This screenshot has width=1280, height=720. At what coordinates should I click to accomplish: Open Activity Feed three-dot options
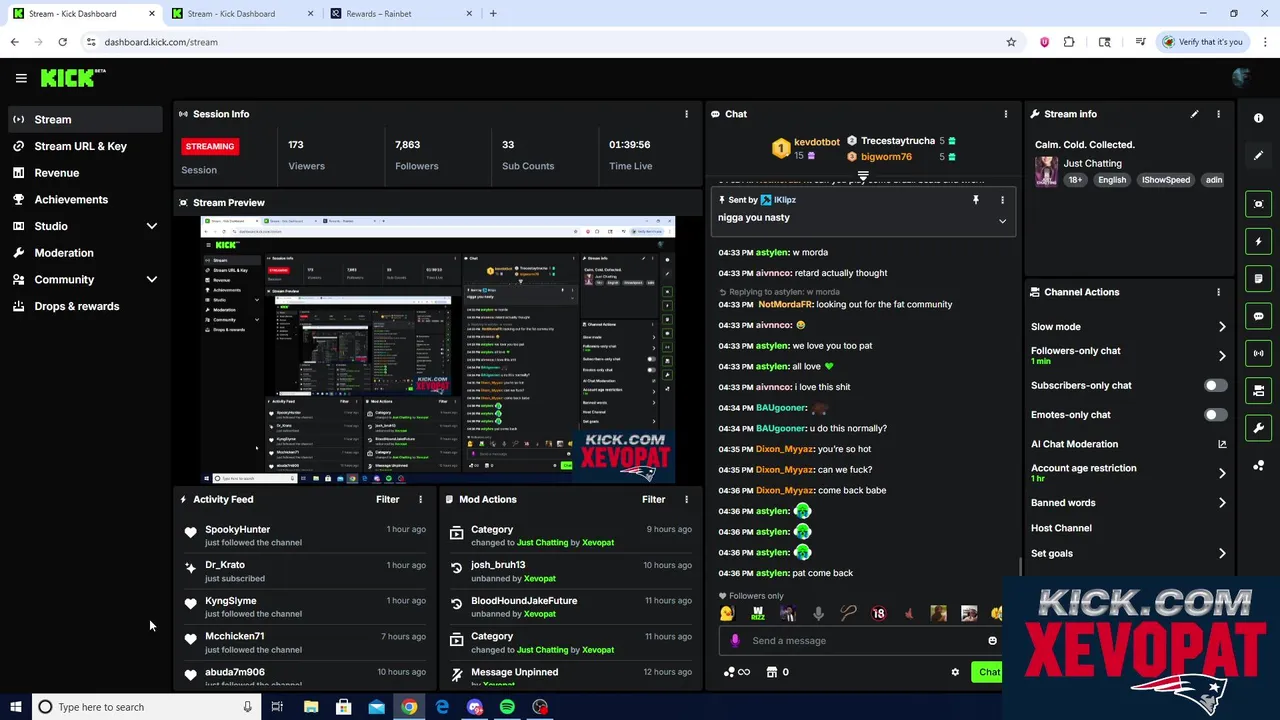pyautogui.click(x=420, y=499)
